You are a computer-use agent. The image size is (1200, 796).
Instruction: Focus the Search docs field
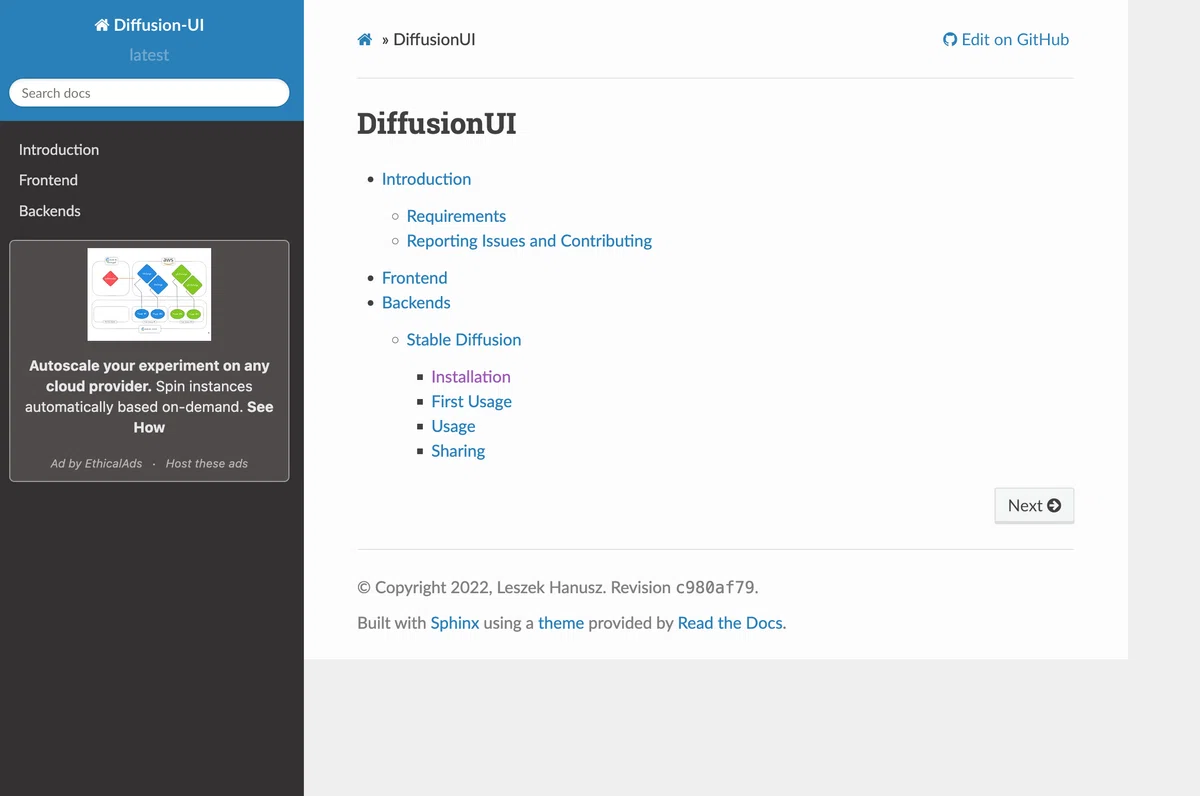coord(149,93)
